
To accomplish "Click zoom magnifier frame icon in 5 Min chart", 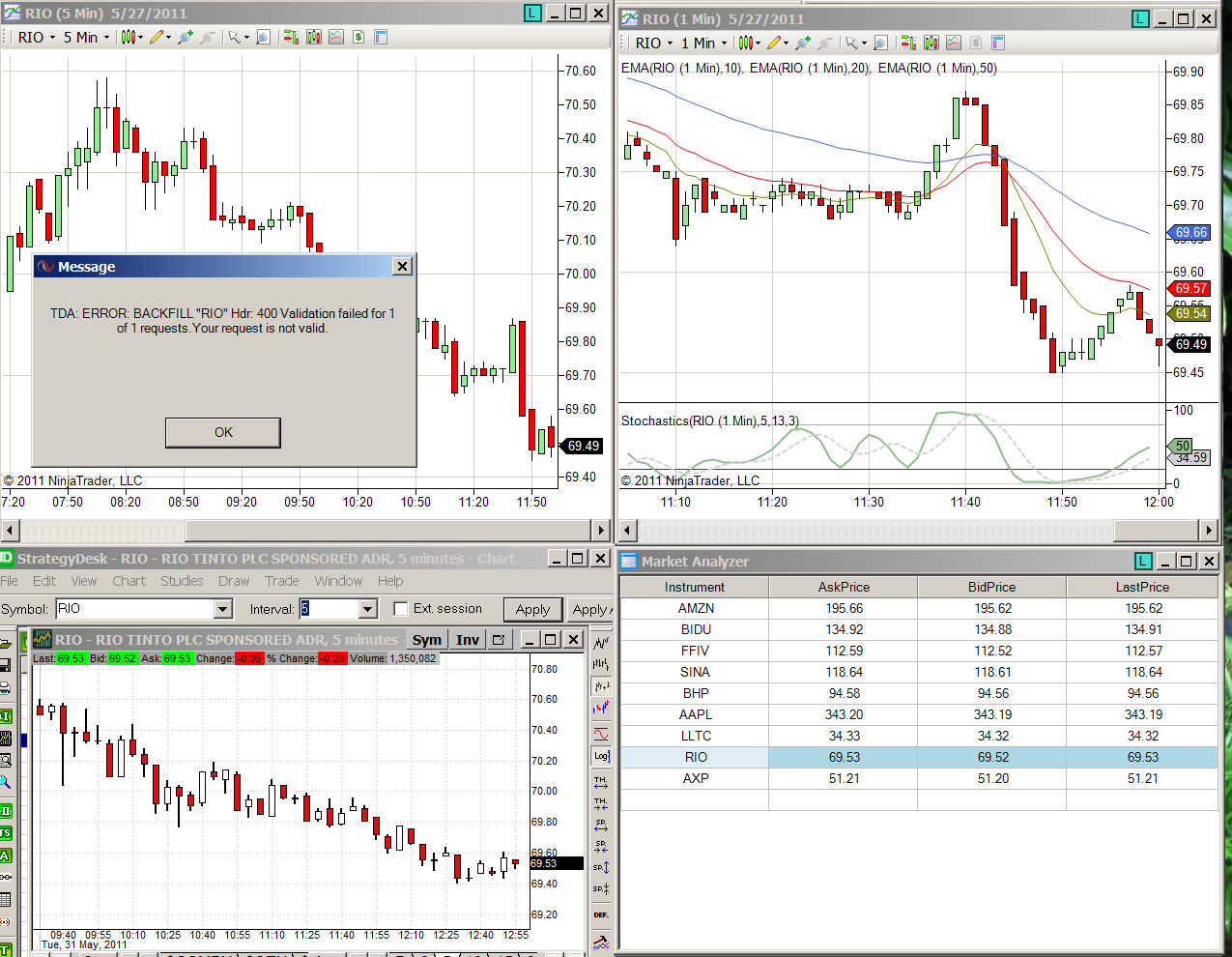I will (x=263, y=37).
